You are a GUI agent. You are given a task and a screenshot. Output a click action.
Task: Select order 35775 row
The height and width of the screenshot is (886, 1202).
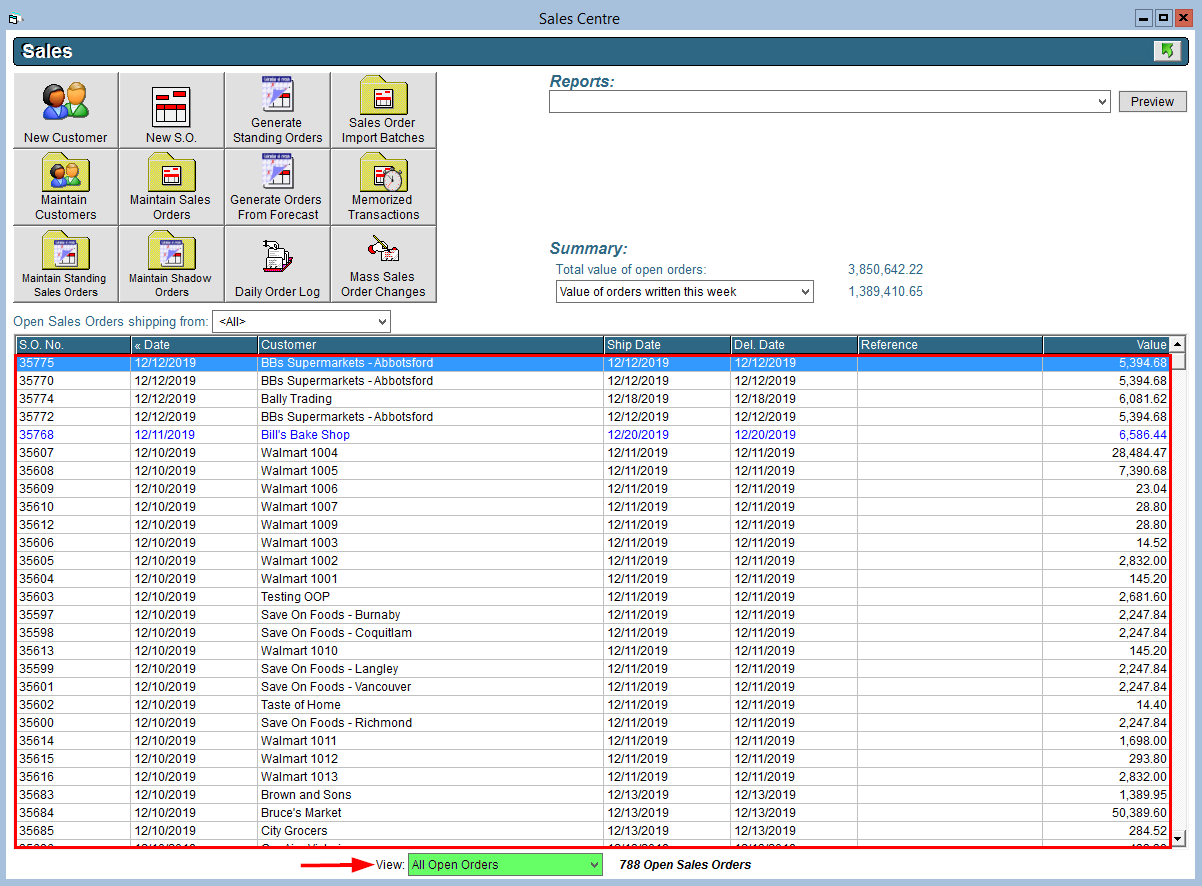tap(593, 363)
